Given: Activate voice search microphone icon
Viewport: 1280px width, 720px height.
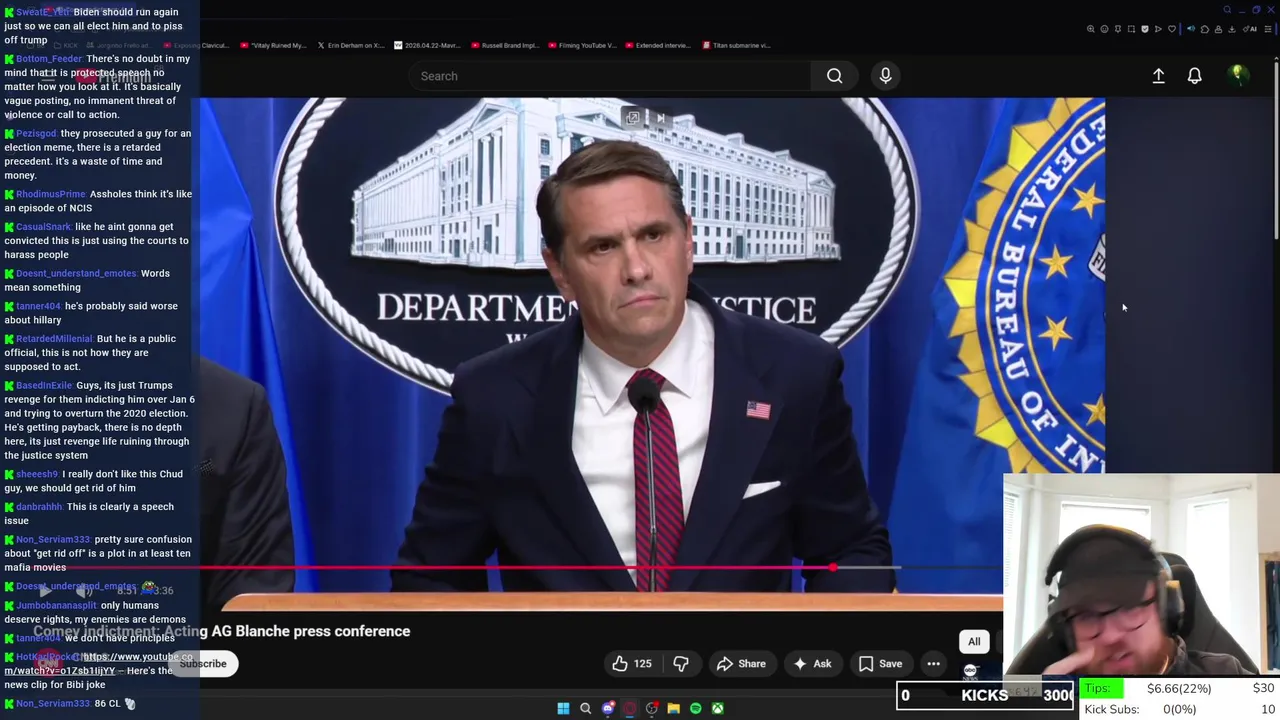Looking at the screenshot, I should tap(885, 76).
